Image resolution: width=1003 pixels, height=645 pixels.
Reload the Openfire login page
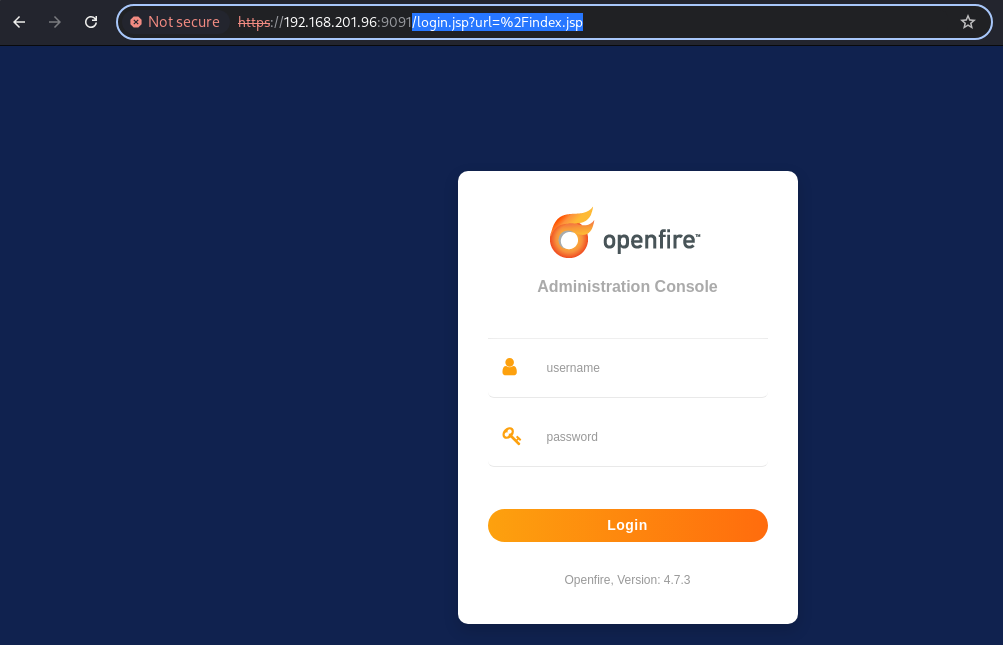[x=91, y=22]
